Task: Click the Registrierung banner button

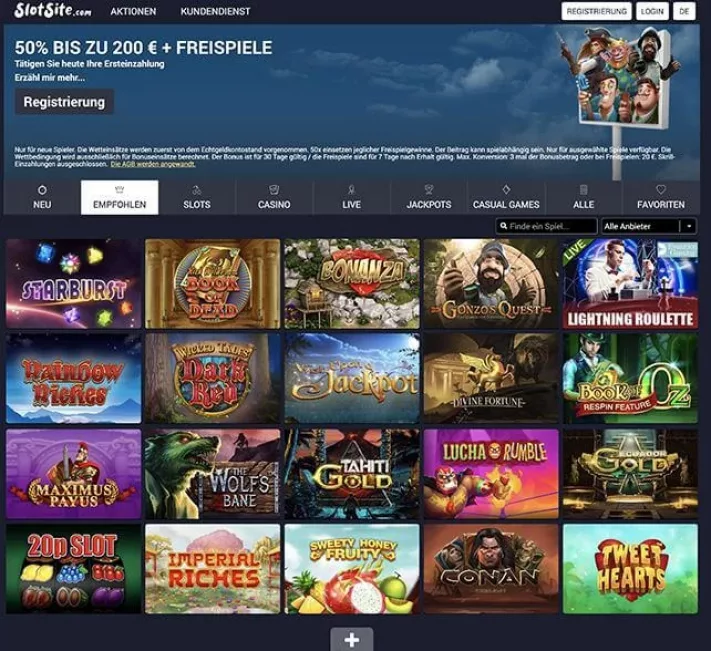Action: (64, 102)
